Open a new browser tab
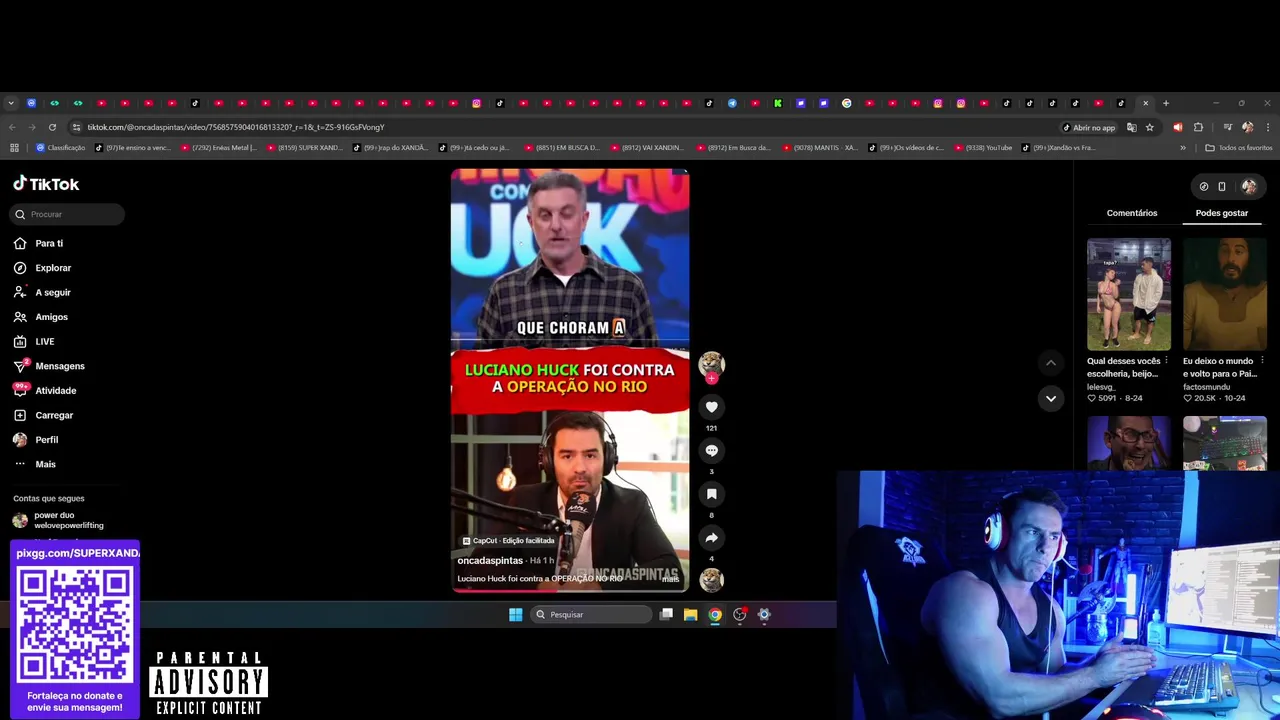The image size is (1280, 720). [1165, 103]
